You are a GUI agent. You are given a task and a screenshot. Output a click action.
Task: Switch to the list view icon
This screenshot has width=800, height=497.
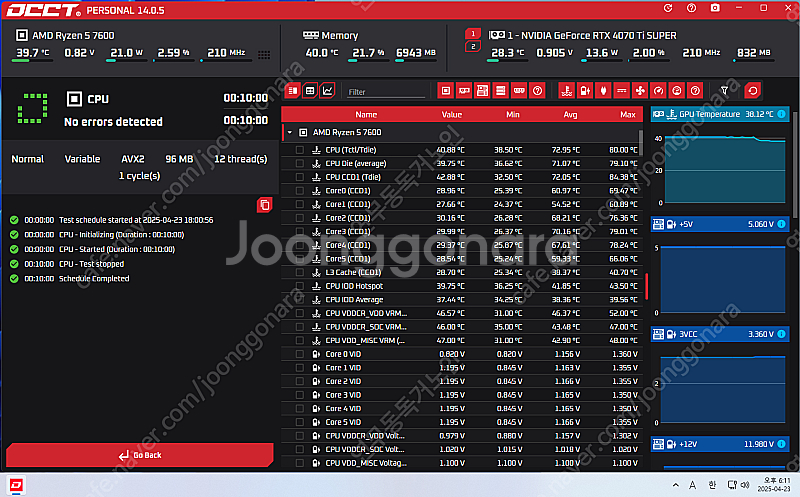(x=293, y=91)
